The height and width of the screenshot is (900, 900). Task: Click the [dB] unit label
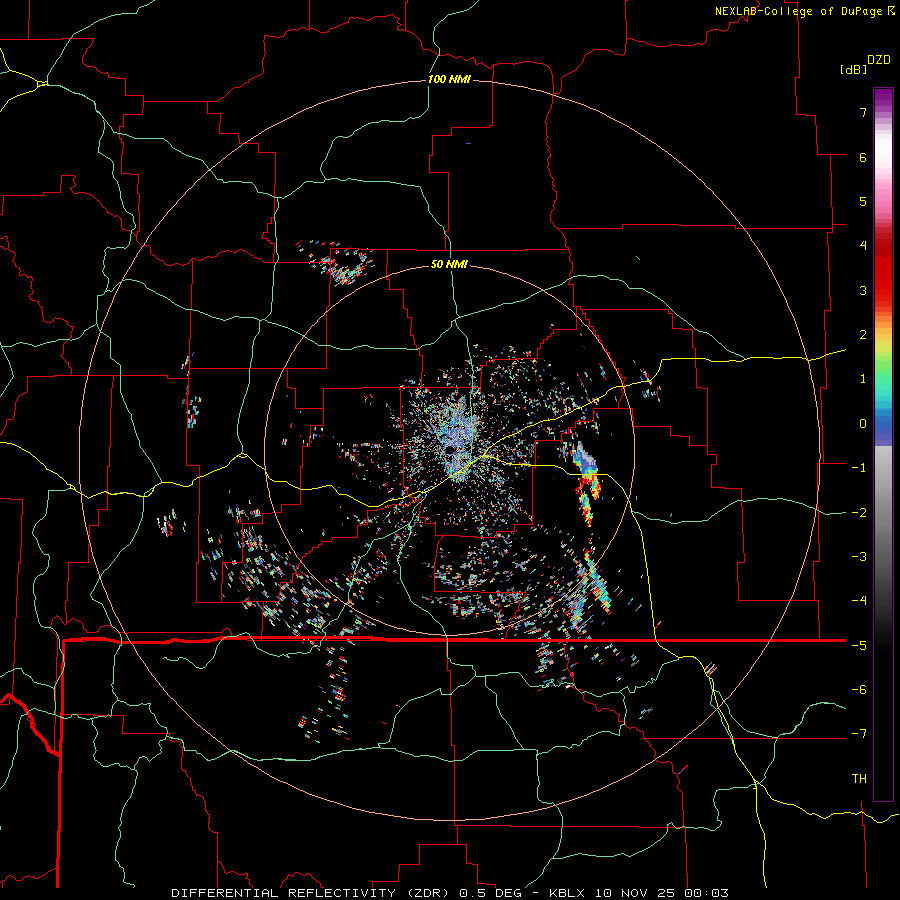tap(854, 69)
